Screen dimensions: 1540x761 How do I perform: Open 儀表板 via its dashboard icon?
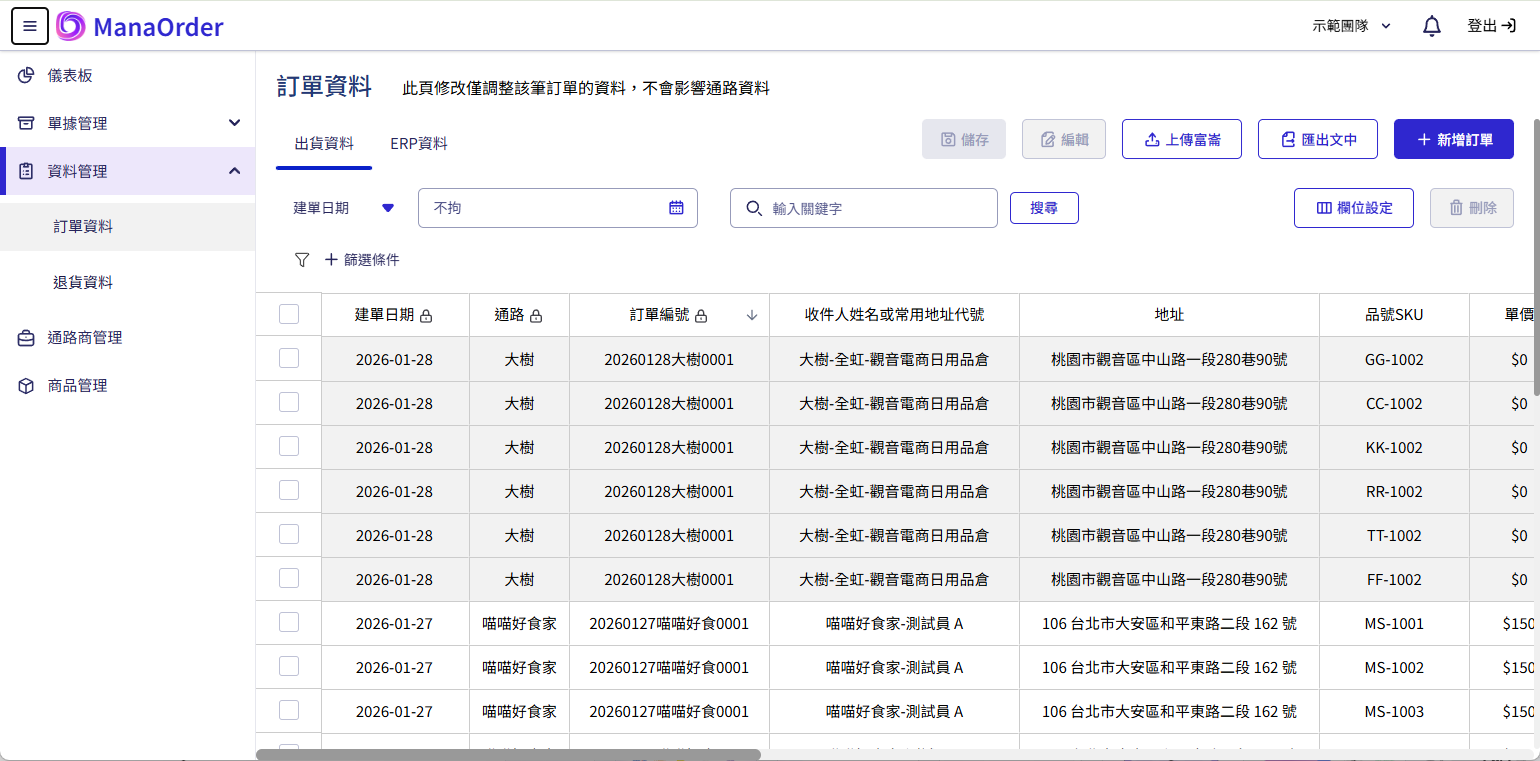24,75
